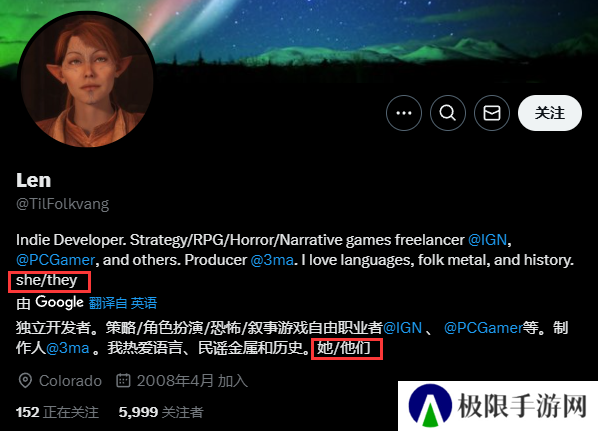Open @3ma mention in the Chinese translation
The width and height of the screenshot is (598, 431).
68,348
